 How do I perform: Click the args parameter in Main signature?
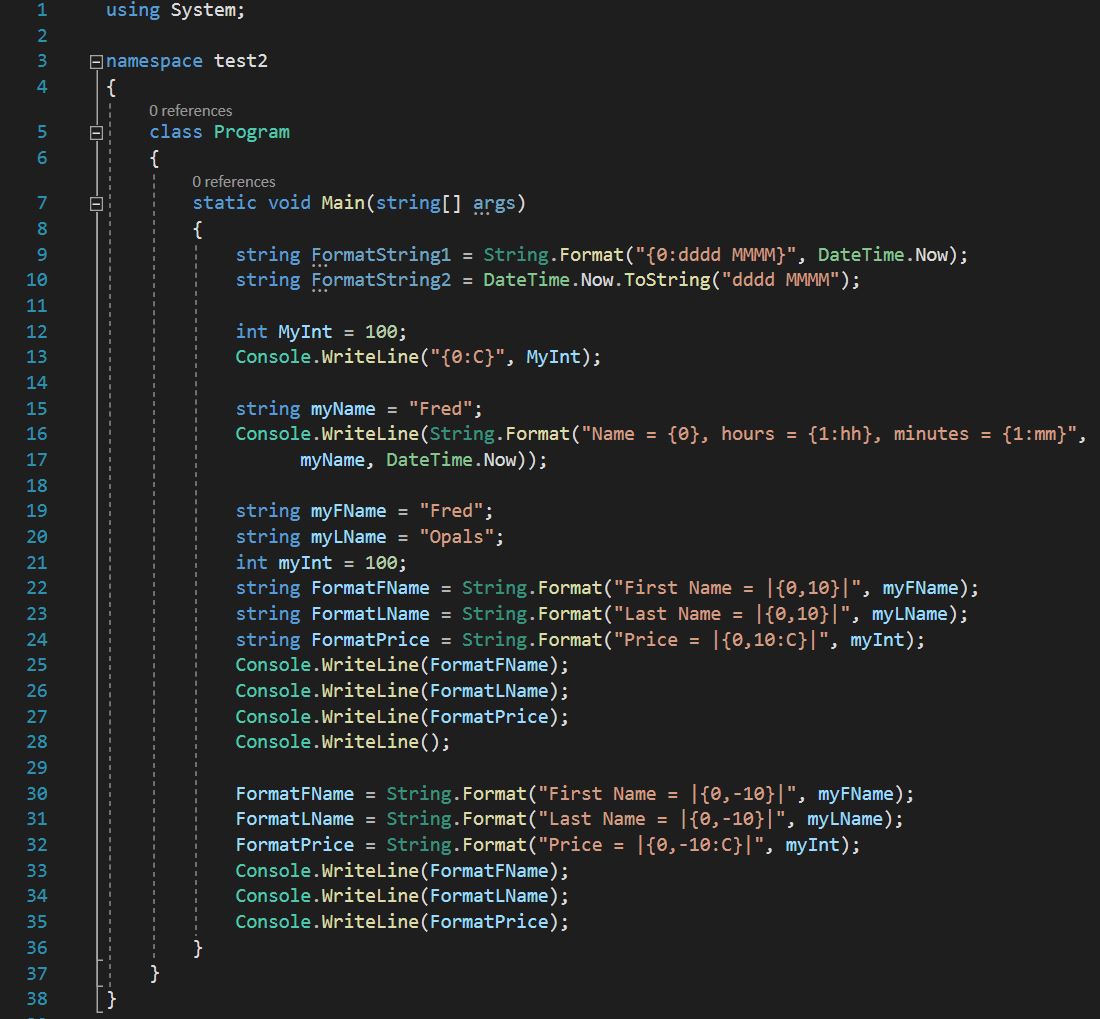(494, 204)
